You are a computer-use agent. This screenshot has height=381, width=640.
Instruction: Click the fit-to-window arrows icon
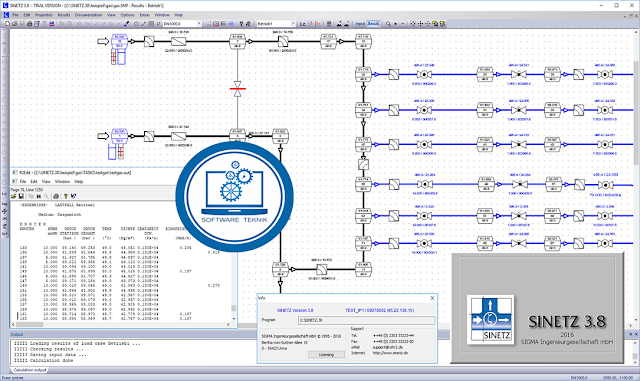[x=413, y=24]
